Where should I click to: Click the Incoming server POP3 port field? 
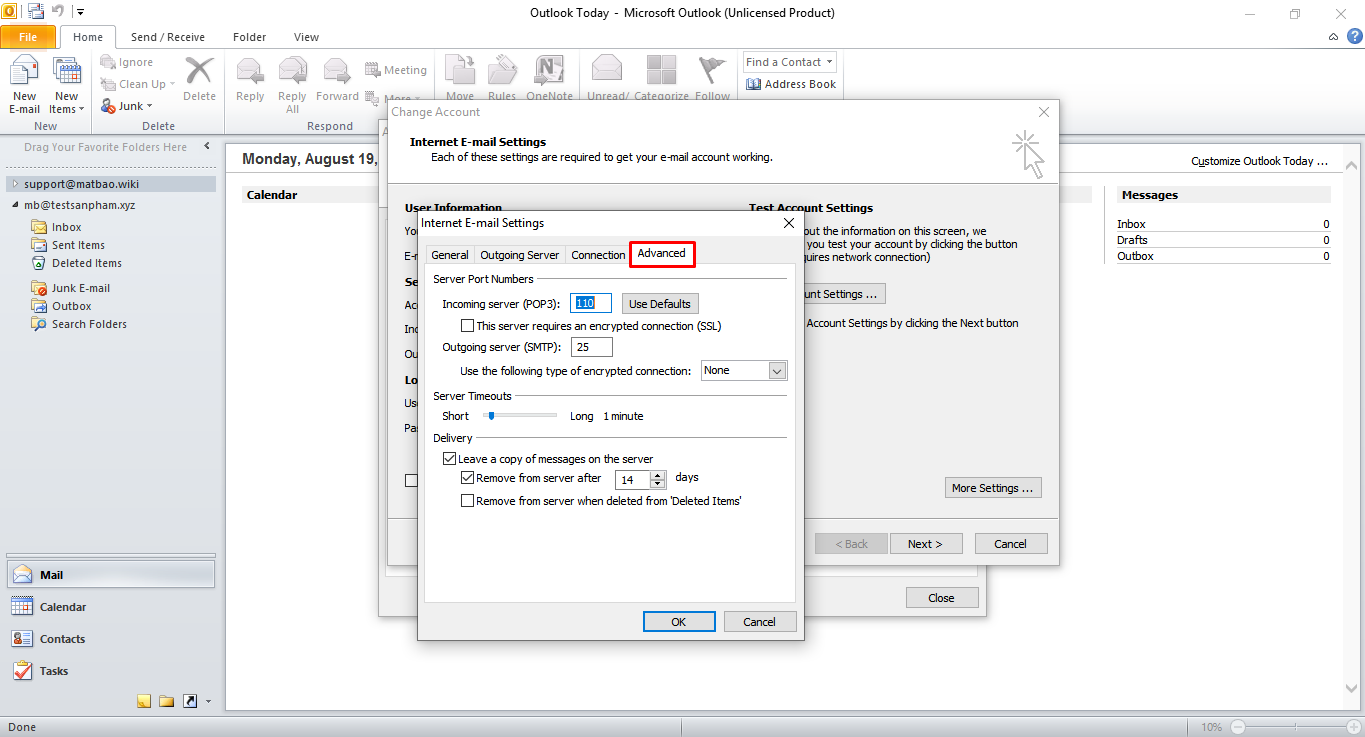point(590,303)
